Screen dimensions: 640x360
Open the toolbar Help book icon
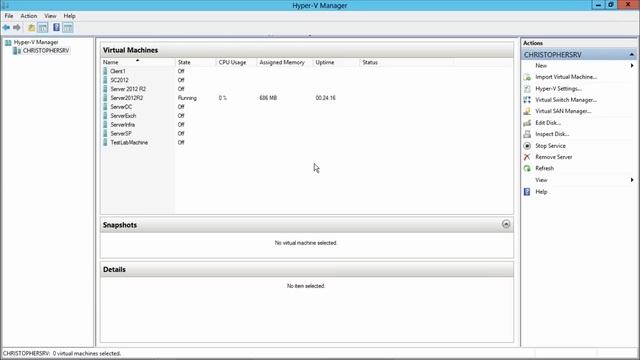(56, 28)
